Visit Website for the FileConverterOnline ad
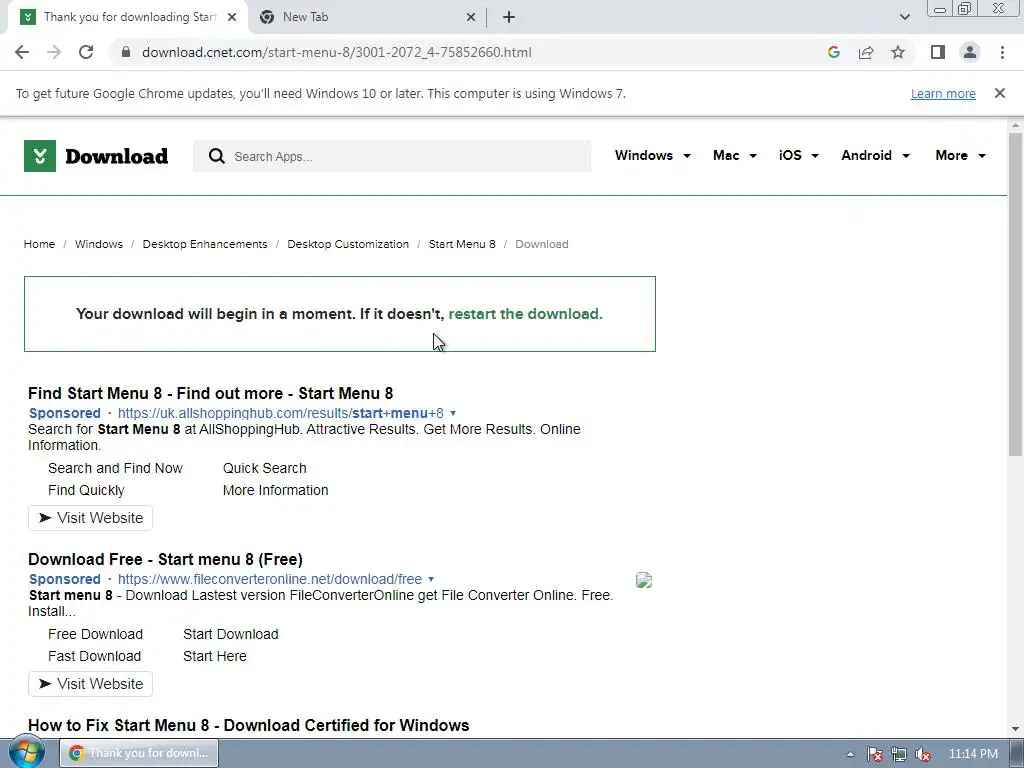Viewport: 1024px width, 768px height. click(x=90, y=684)
